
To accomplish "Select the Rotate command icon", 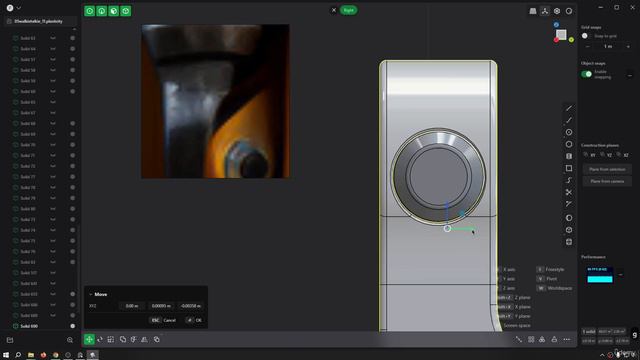I will point(100,339).
